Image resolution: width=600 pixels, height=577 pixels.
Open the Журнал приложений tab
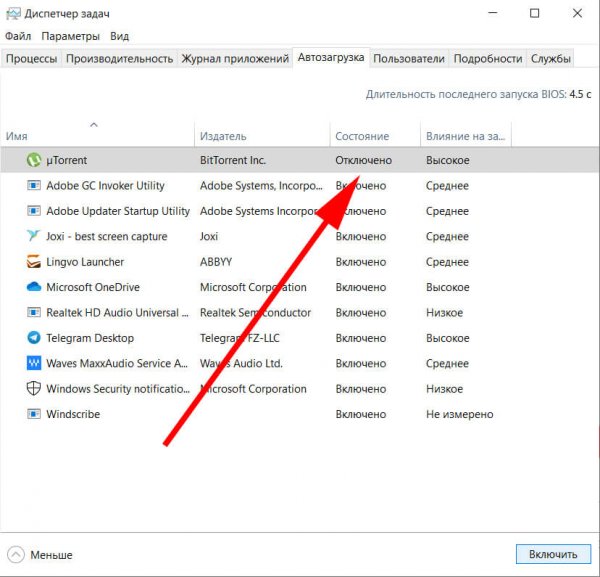[x=235, y=59]
